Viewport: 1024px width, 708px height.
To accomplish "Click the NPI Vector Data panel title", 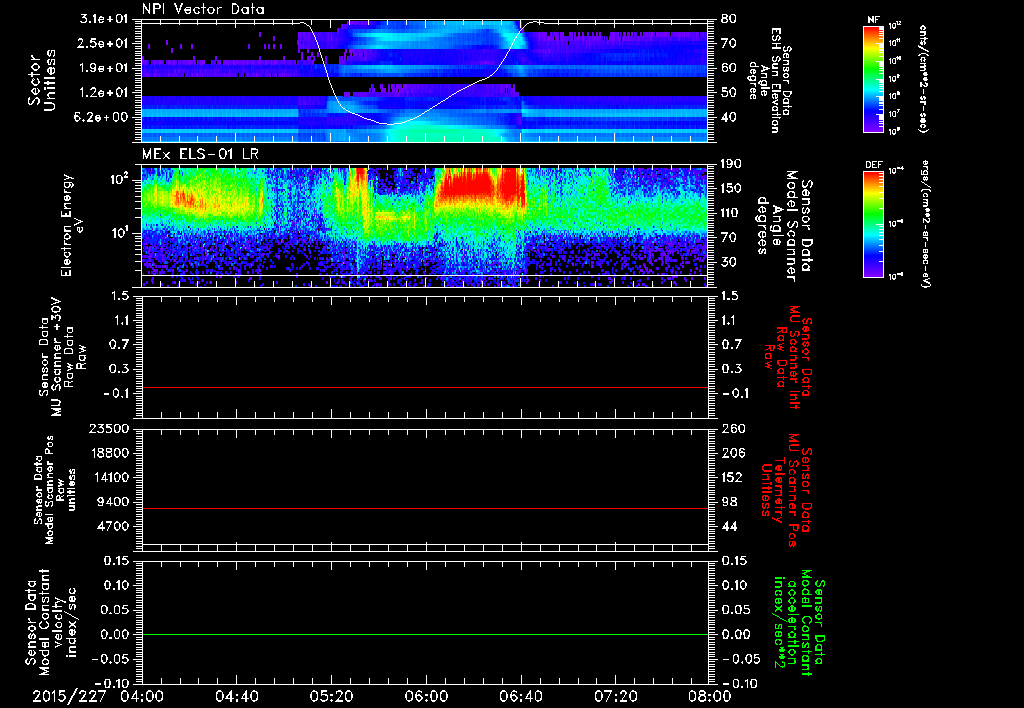I will tap(204, 9).
